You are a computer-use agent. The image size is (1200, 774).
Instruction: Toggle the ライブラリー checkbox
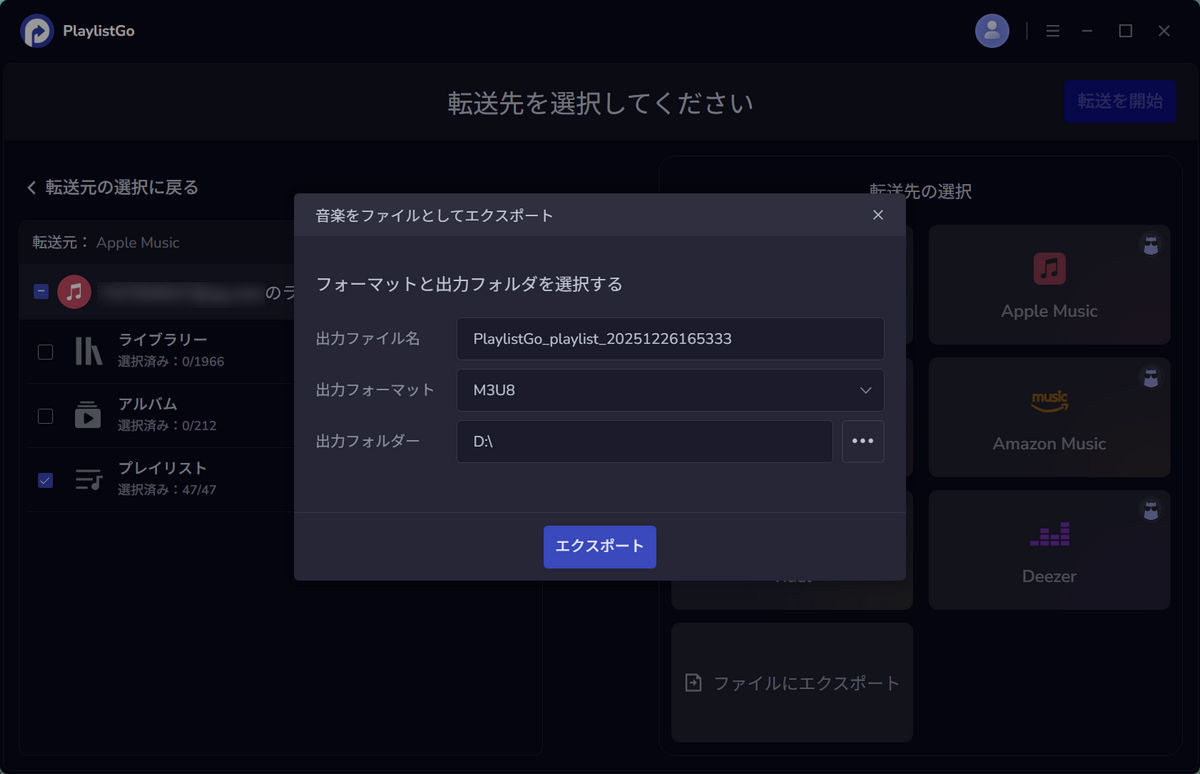coord(44,351)
